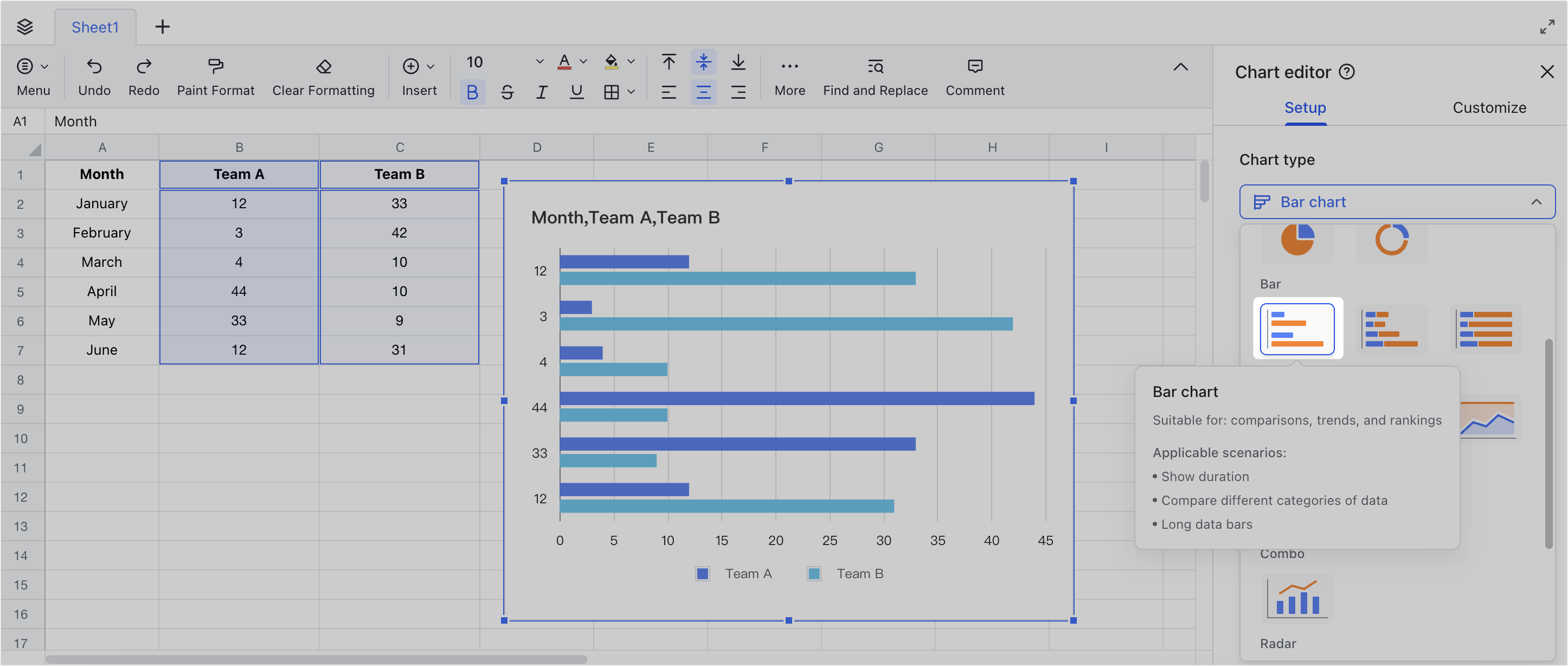Click the Clear Formatting eraser icon
The image size is (1568, 666).
click(323, 67)
